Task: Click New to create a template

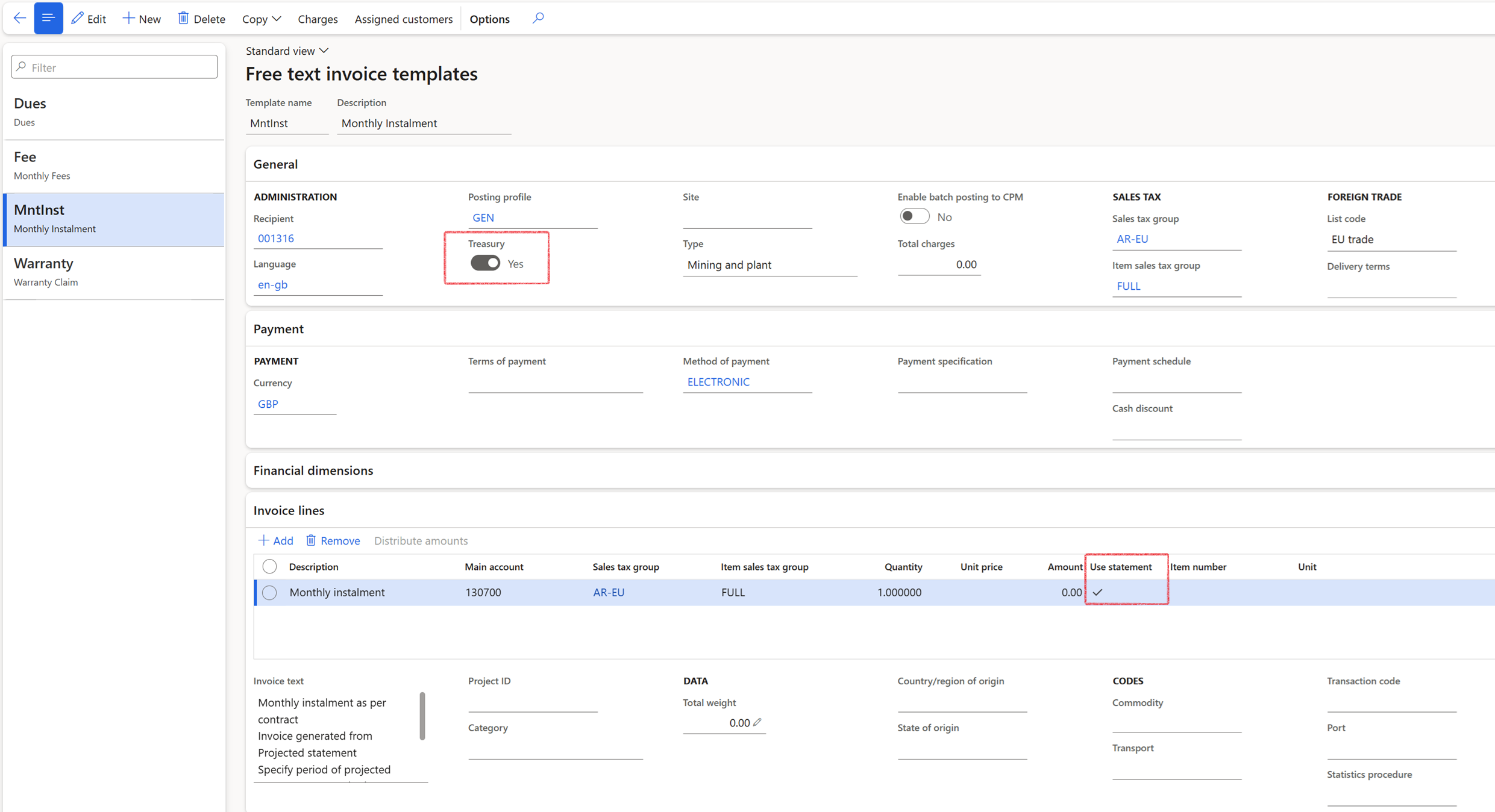Action: (x=142, y=19)
